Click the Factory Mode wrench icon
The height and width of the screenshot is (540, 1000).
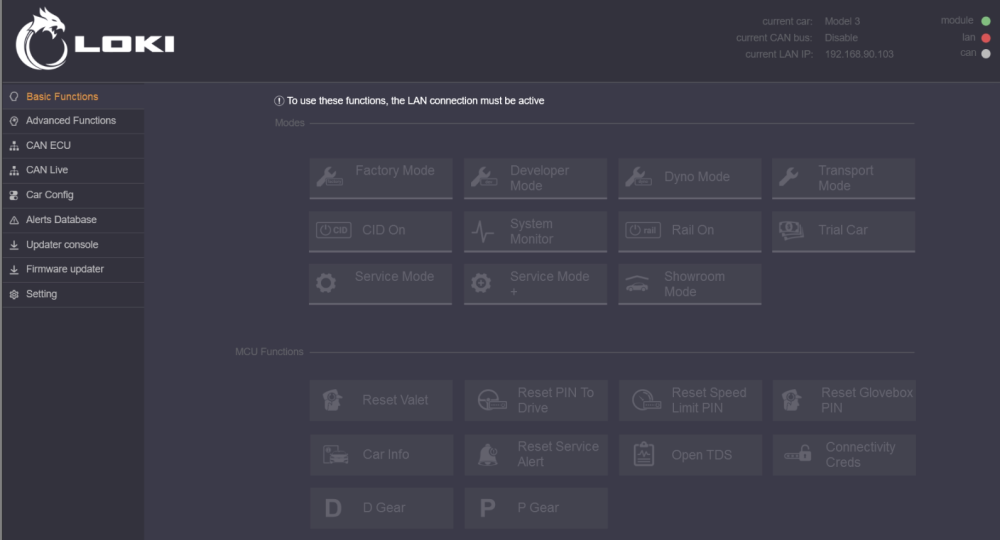[x=329, y=177]
